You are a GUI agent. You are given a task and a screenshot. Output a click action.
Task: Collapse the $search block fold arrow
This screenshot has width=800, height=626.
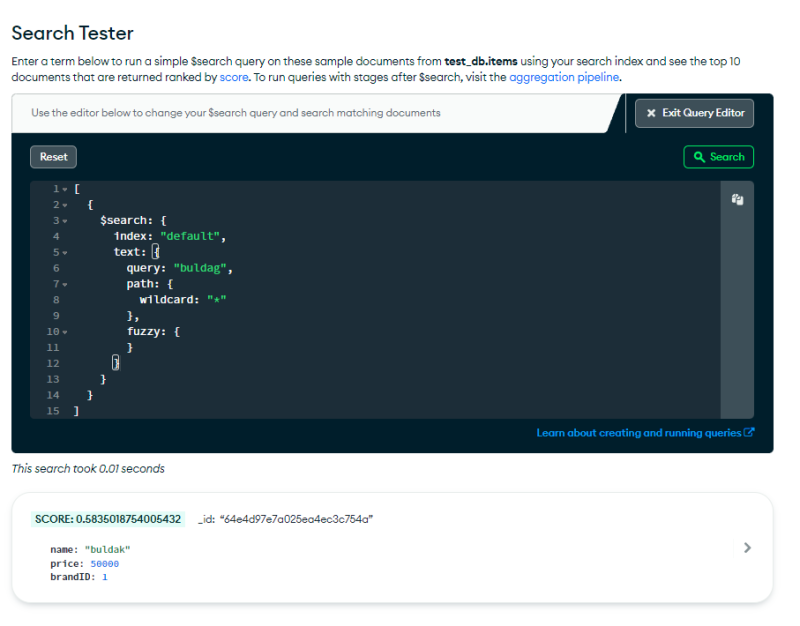[x=65, y=221]
